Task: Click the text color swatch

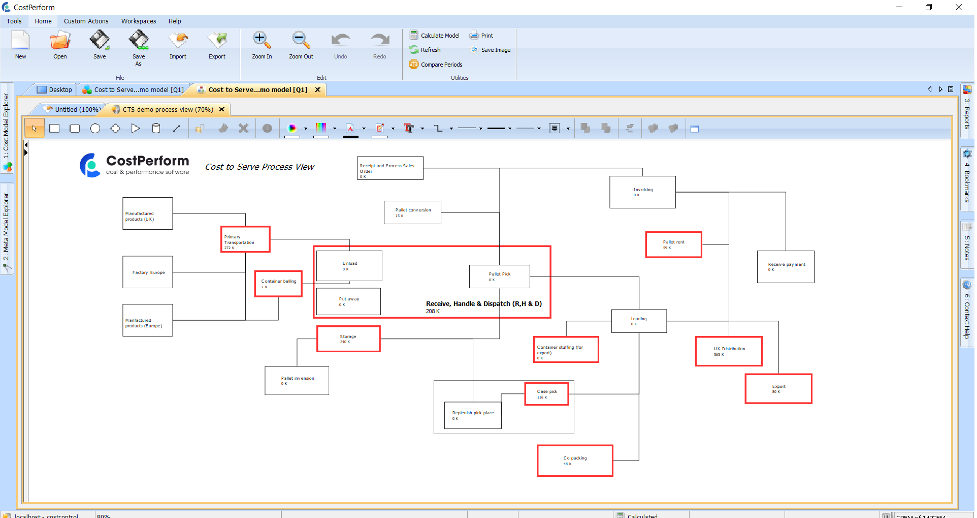Action: (x=350, y=128)
